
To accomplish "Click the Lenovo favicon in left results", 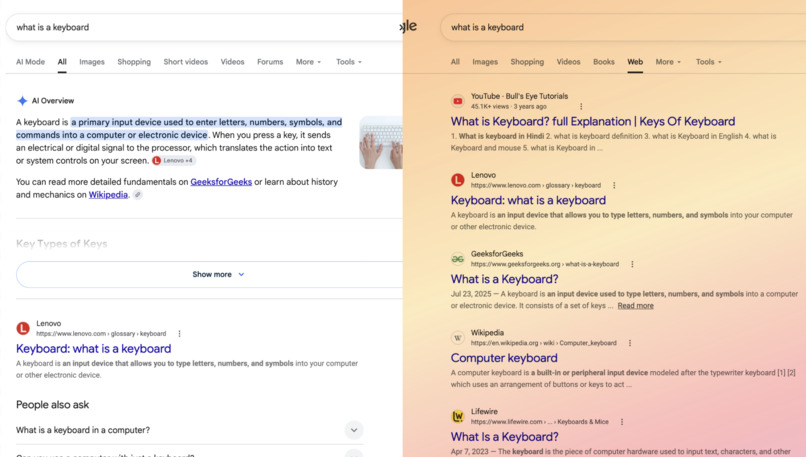I will coord(23,328).
